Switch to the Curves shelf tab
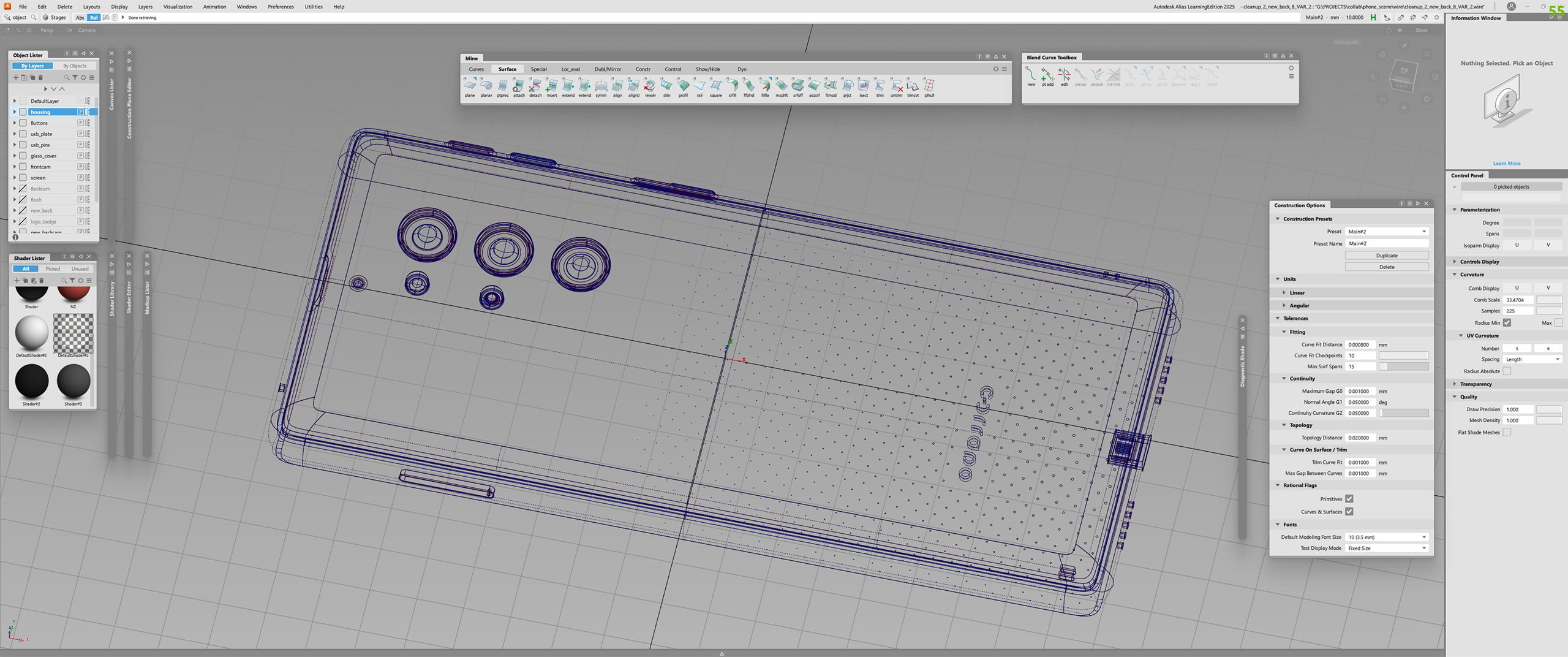The image size is (1568, 657). [476, 69]
